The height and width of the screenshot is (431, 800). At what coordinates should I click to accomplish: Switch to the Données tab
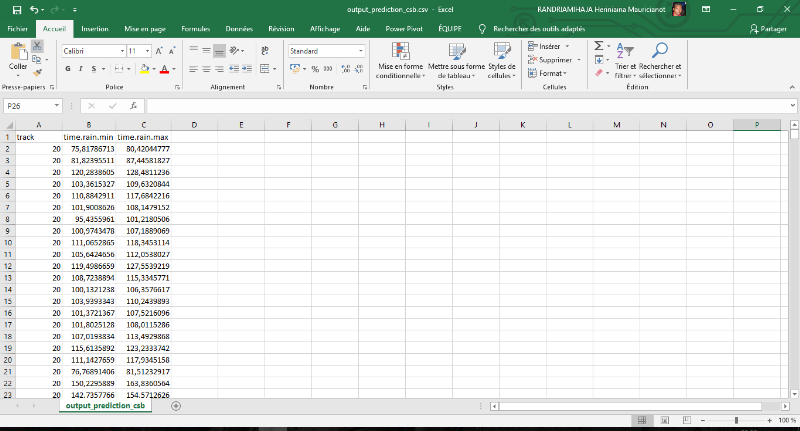(x=239, y=29)
